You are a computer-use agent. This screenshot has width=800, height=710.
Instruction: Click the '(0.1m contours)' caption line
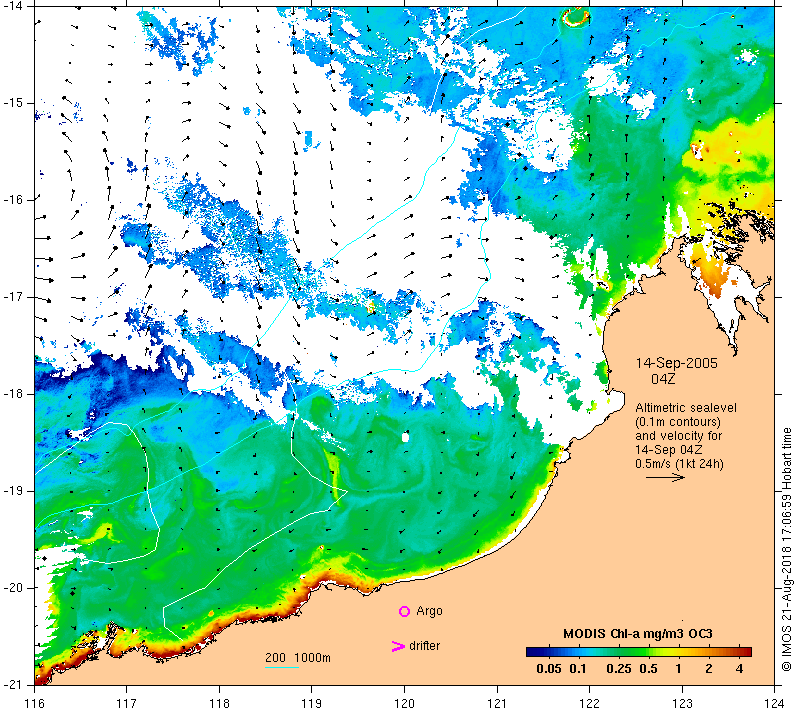tap(678, 422)
